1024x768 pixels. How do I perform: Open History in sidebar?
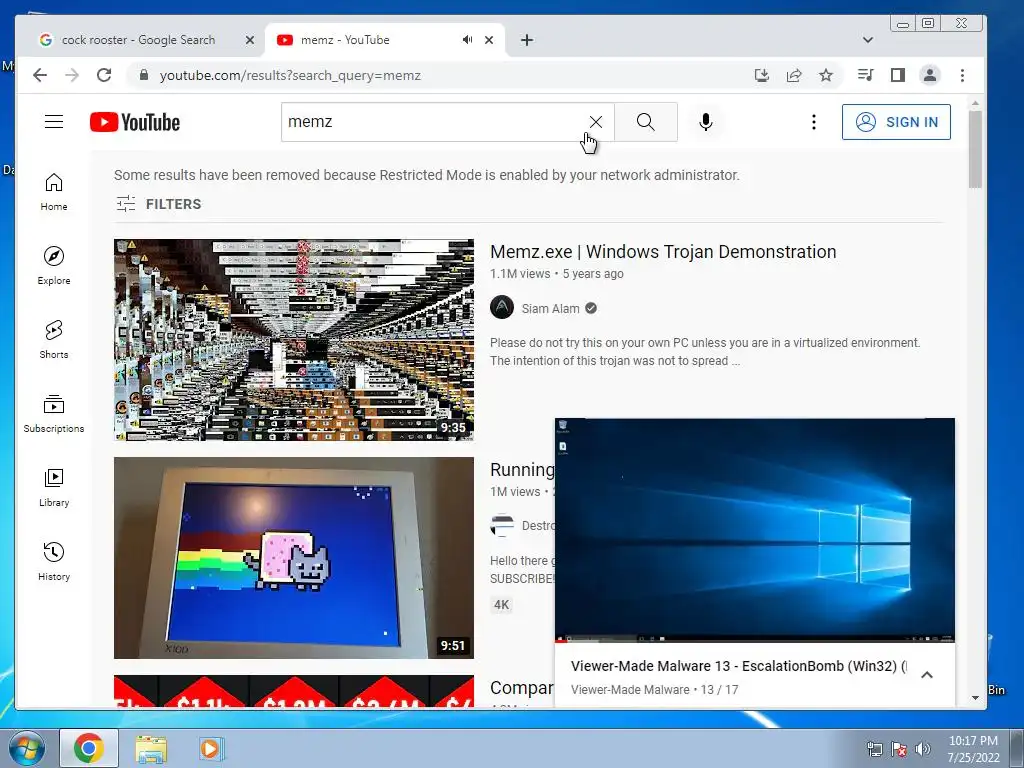(x=54, y=562)
